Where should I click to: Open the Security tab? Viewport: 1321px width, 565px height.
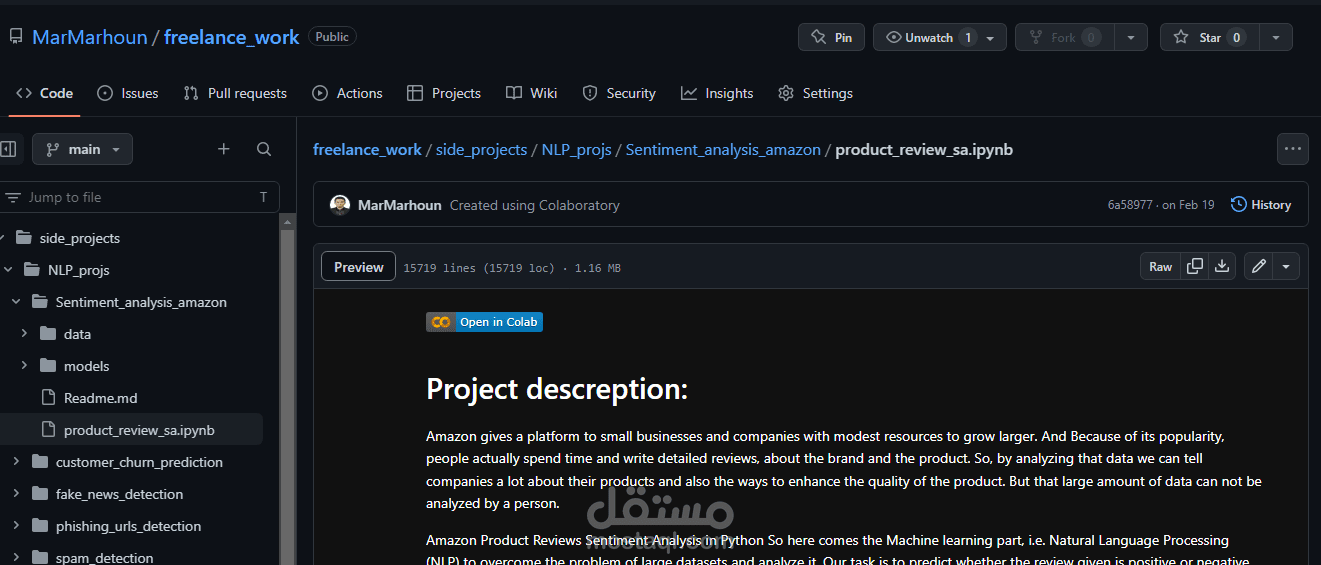(619, 93)
